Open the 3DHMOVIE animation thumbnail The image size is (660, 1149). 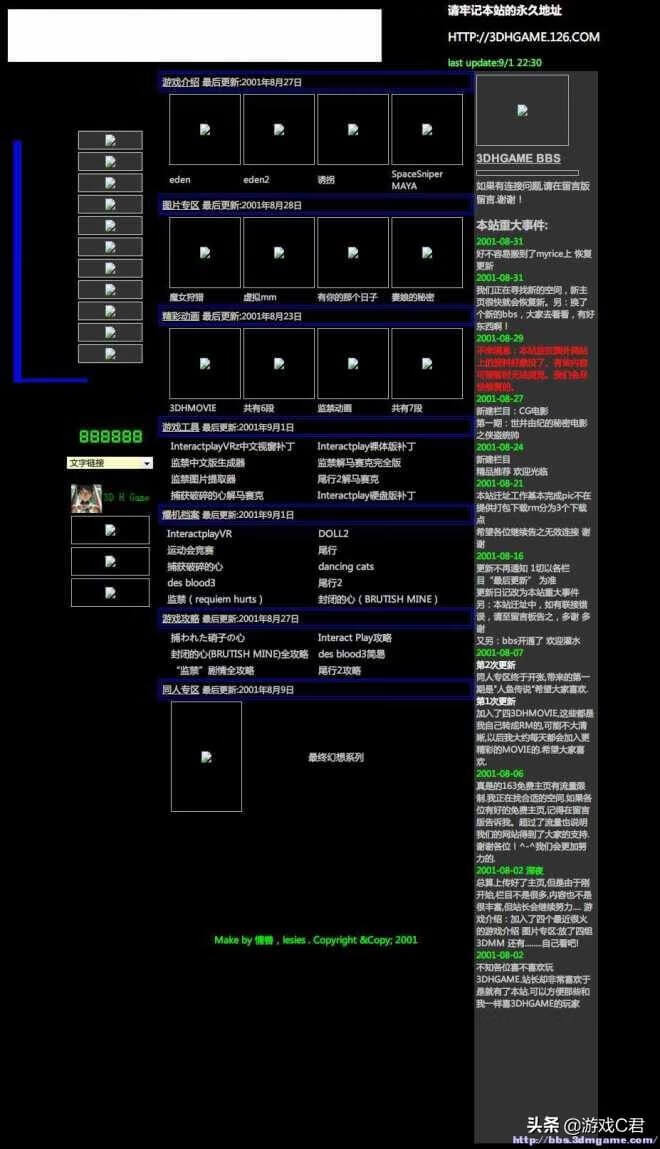pos(205,363)
